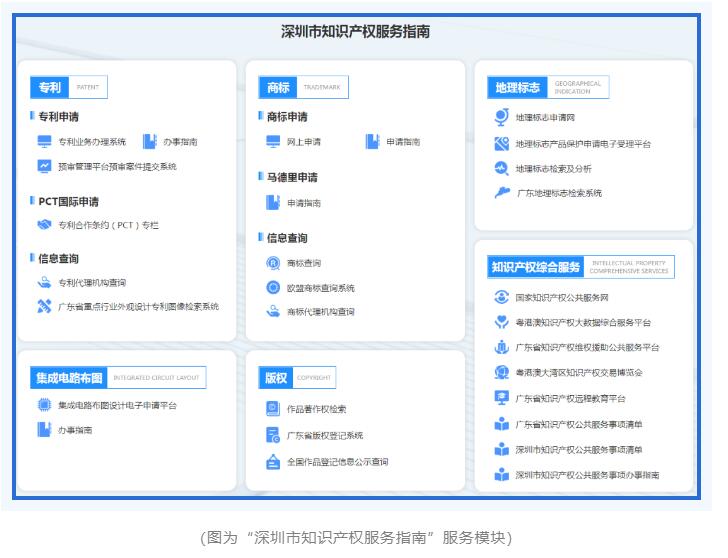728x558 pixels.
Task: Click the key icon beside 广东地理标志检索系统
Action: click(x=502, y=193)
